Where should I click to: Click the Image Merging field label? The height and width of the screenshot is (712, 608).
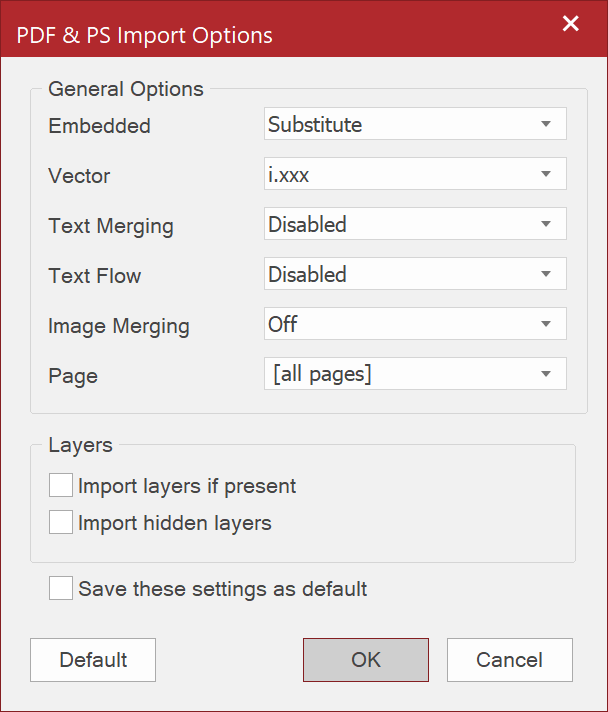tap(119, 326)
